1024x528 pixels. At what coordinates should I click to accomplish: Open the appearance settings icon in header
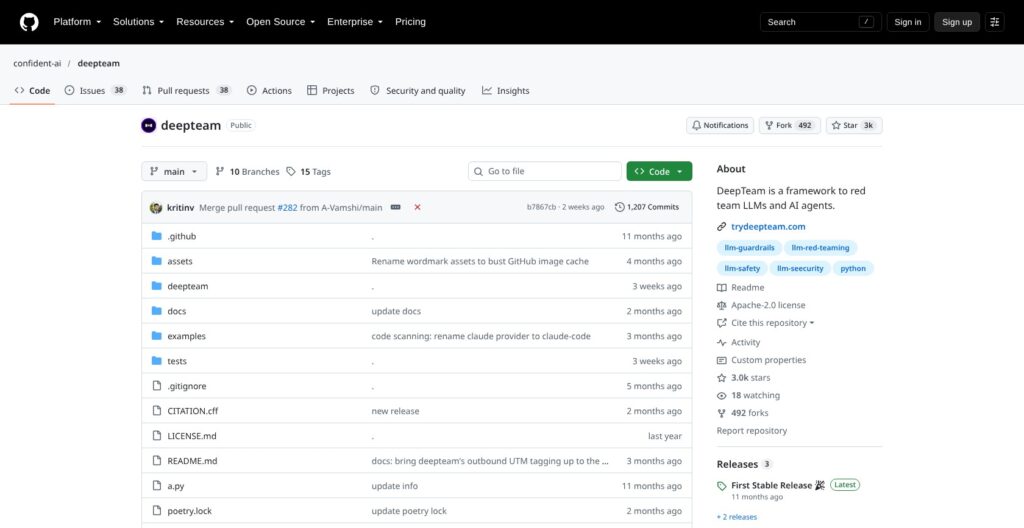click(x=995, y=22)
